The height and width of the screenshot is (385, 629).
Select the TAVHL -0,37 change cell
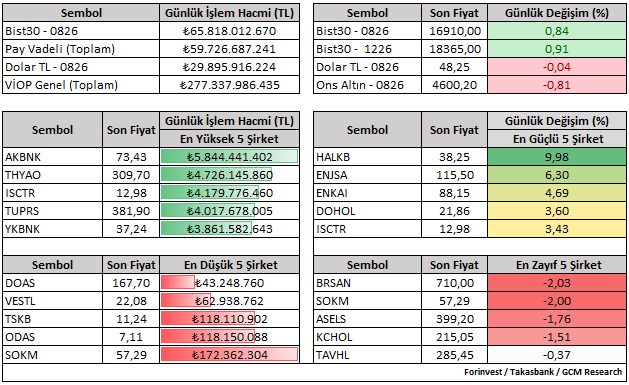click(x=557, y=355)
